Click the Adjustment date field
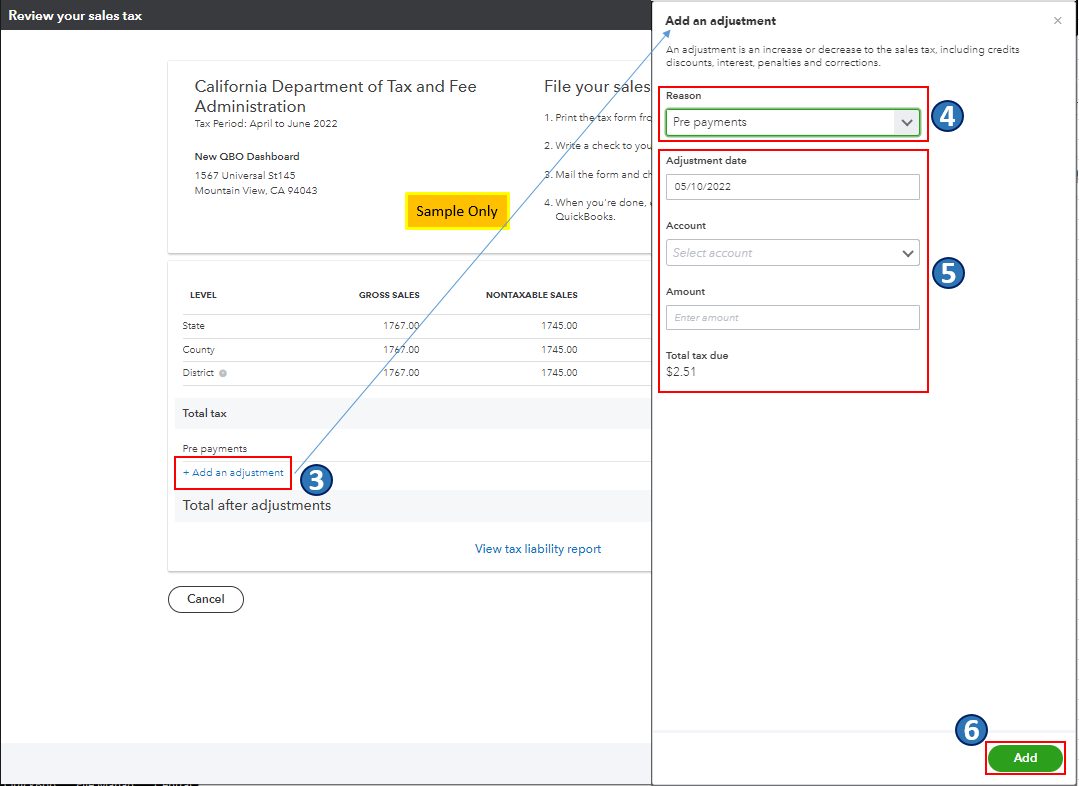 pyautogui.click(x=792, y=187)
